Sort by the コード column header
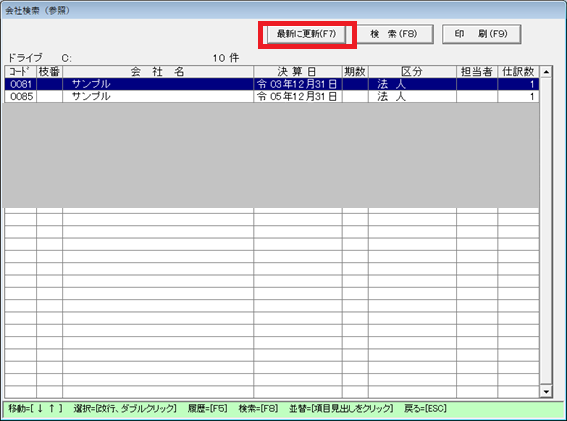Viewport: 567px width, 421px height. (21, 72)
